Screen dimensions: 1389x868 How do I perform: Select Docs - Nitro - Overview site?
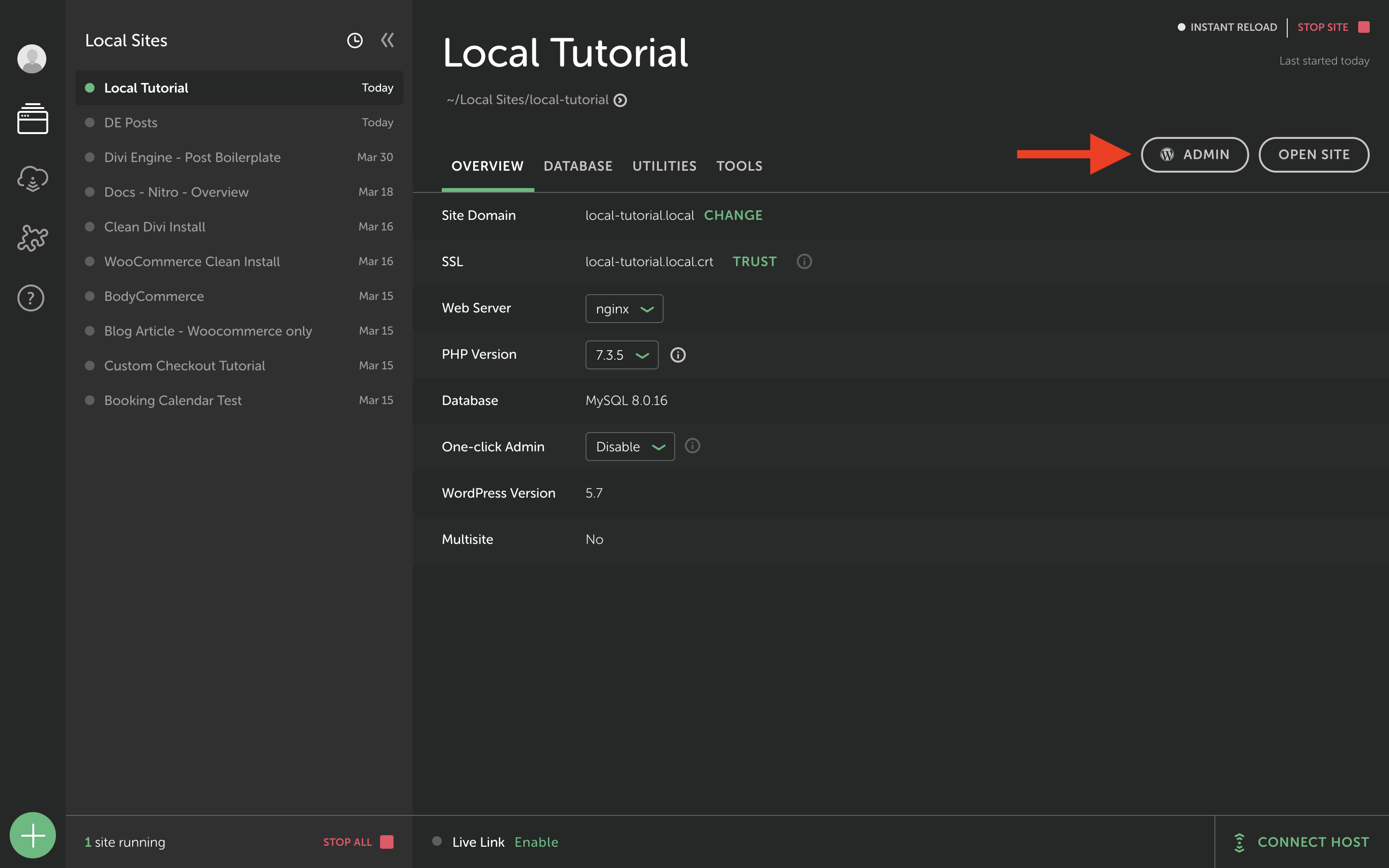point(239,192)
